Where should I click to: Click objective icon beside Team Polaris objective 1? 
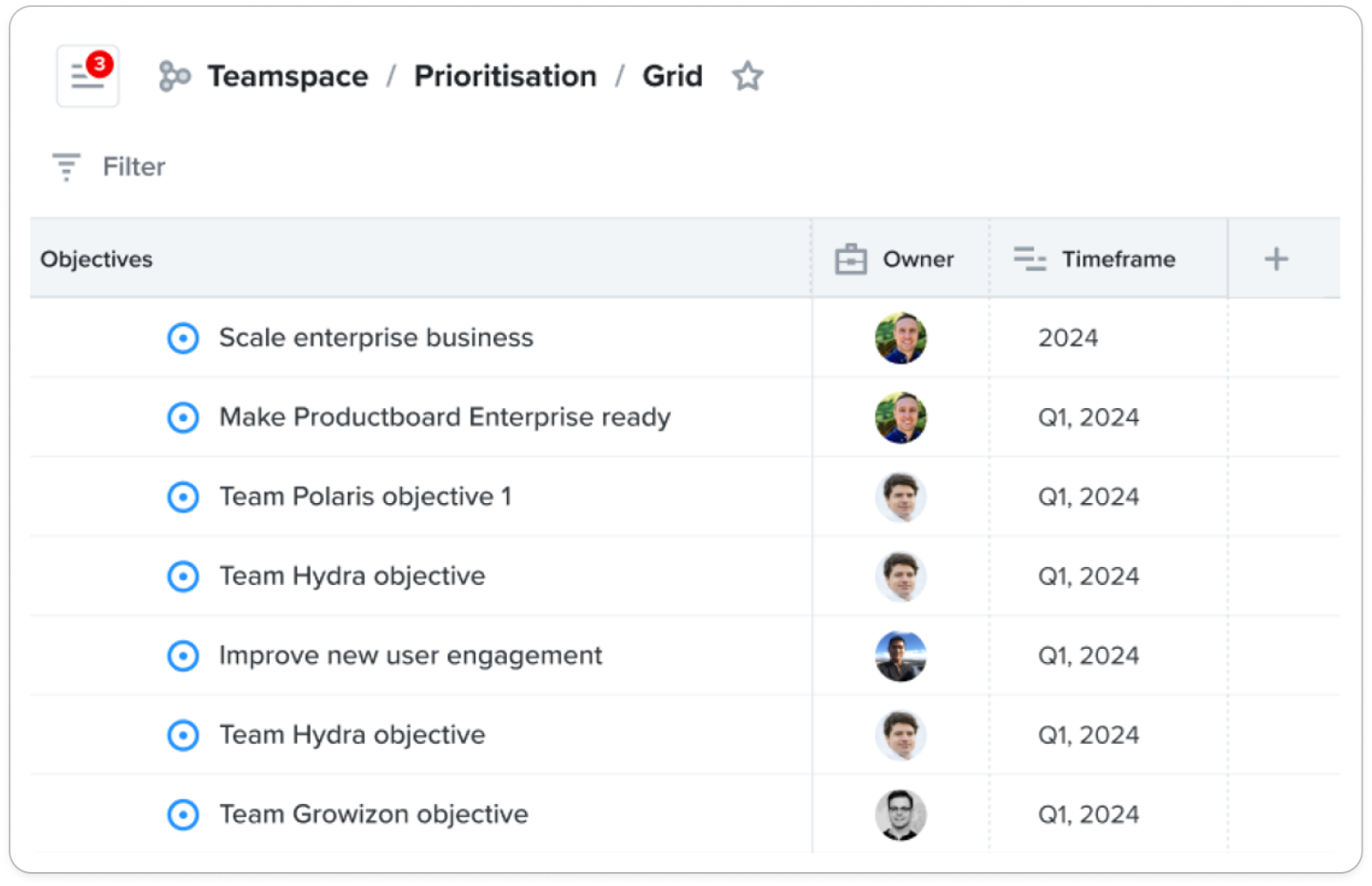[x=183, y=497]
